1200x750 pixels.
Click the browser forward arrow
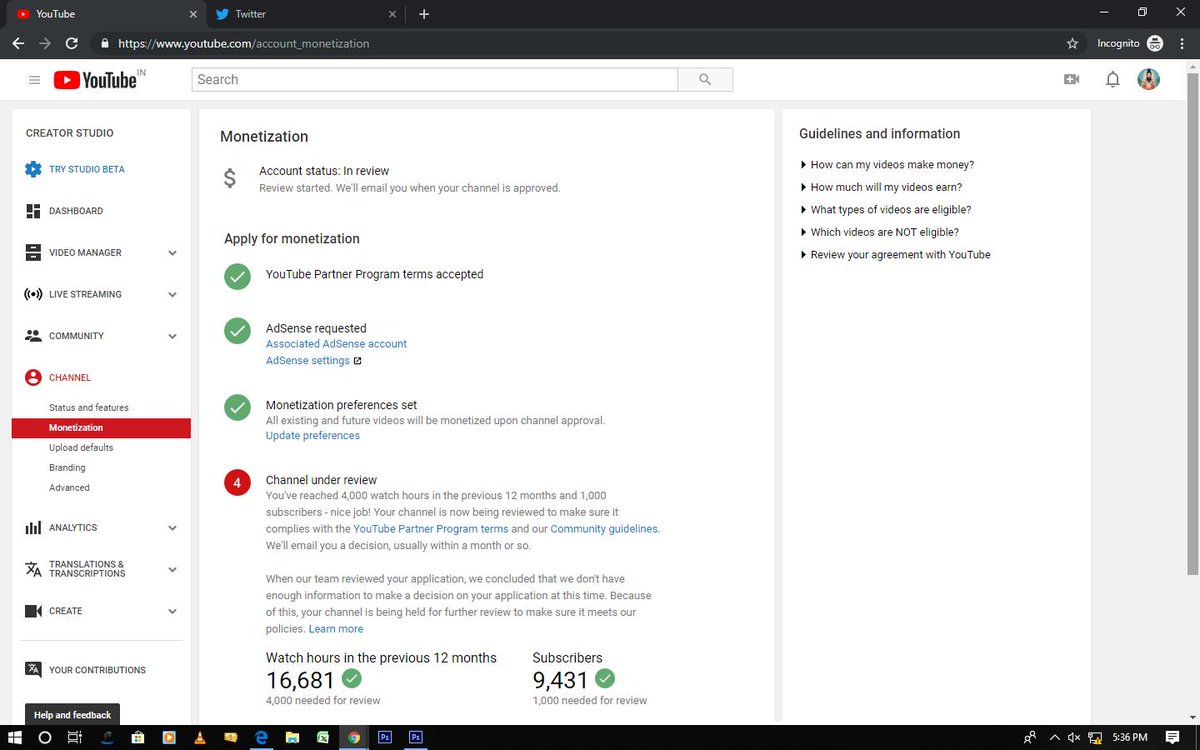point(45,44)
